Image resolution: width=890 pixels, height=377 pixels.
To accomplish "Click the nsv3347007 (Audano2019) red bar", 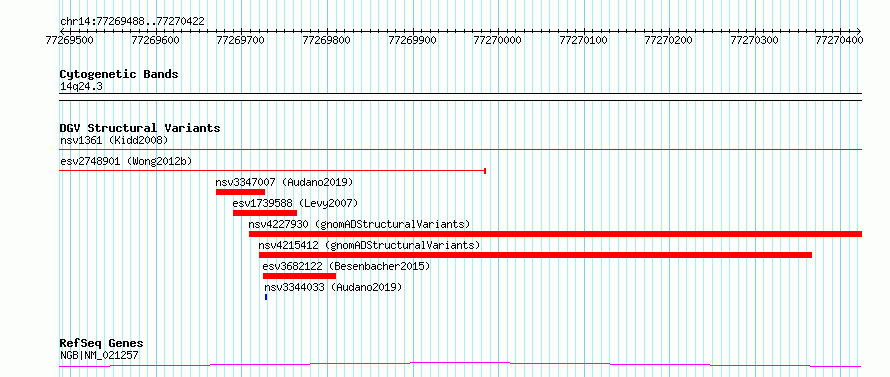I will [240, 192].
